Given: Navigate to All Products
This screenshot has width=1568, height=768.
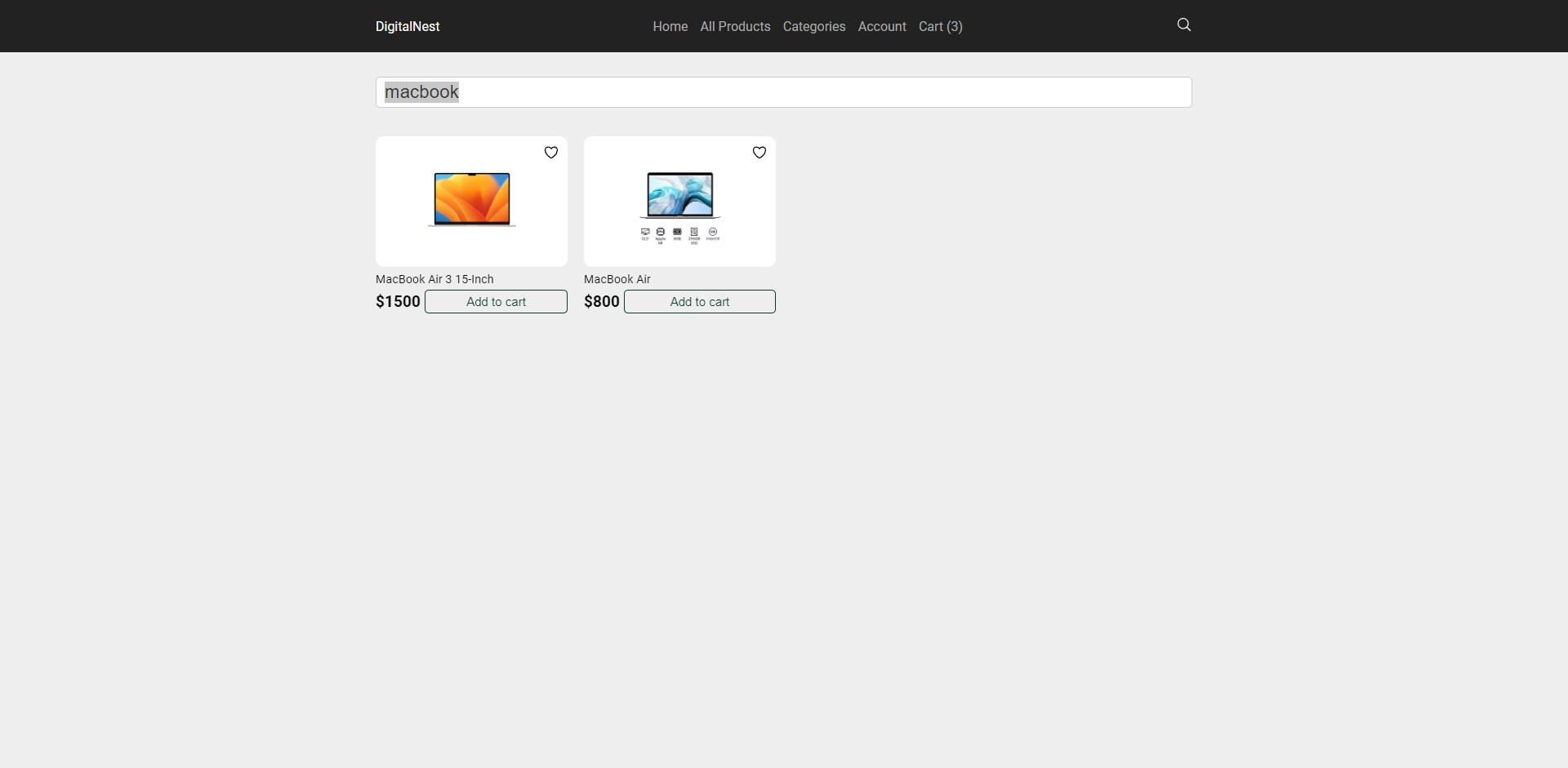Looking at the screenshot, I should pyautogui.click(x=735, y=26).
